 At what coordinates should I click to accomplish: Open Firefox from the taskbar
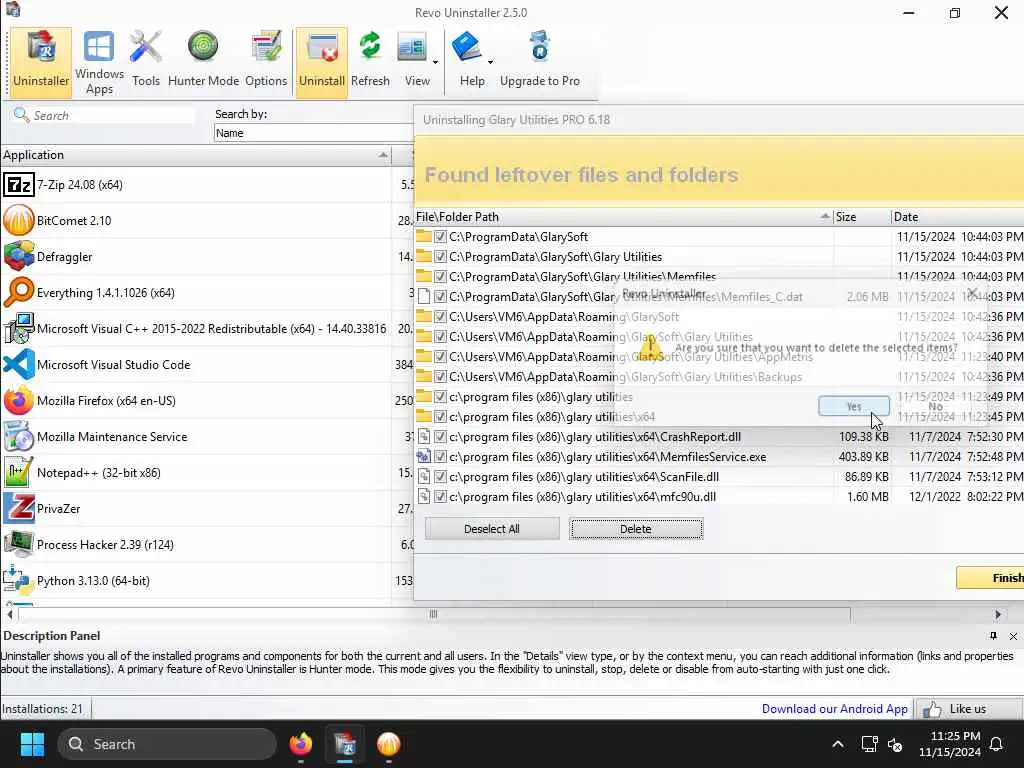coord(301,744)
